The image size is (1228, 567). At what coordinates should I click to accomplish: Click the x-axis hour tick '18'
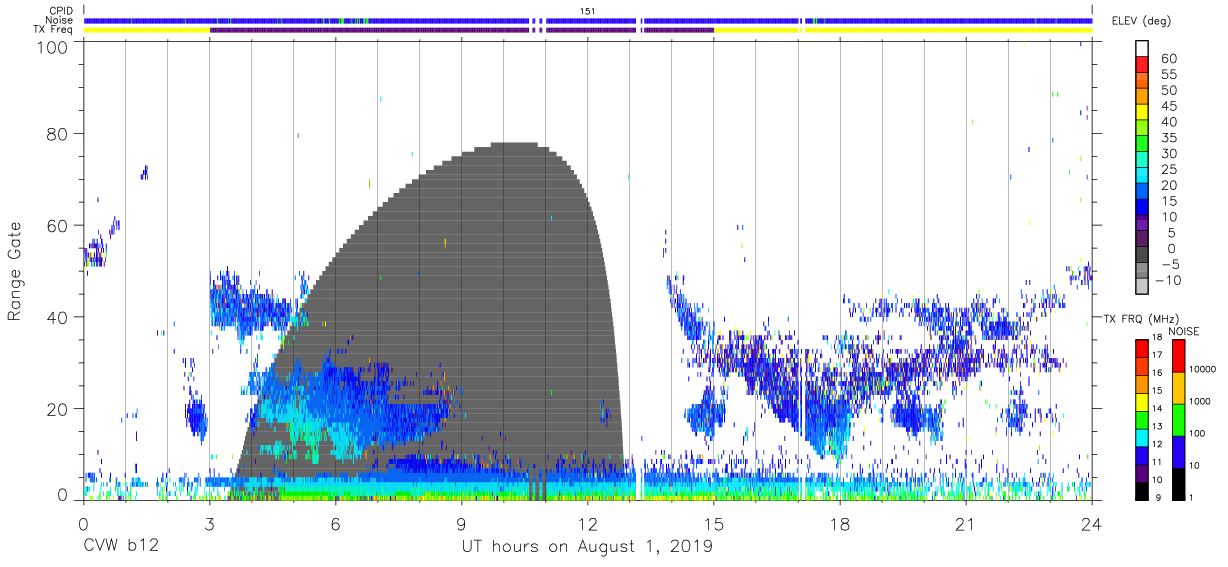[840, 524]
